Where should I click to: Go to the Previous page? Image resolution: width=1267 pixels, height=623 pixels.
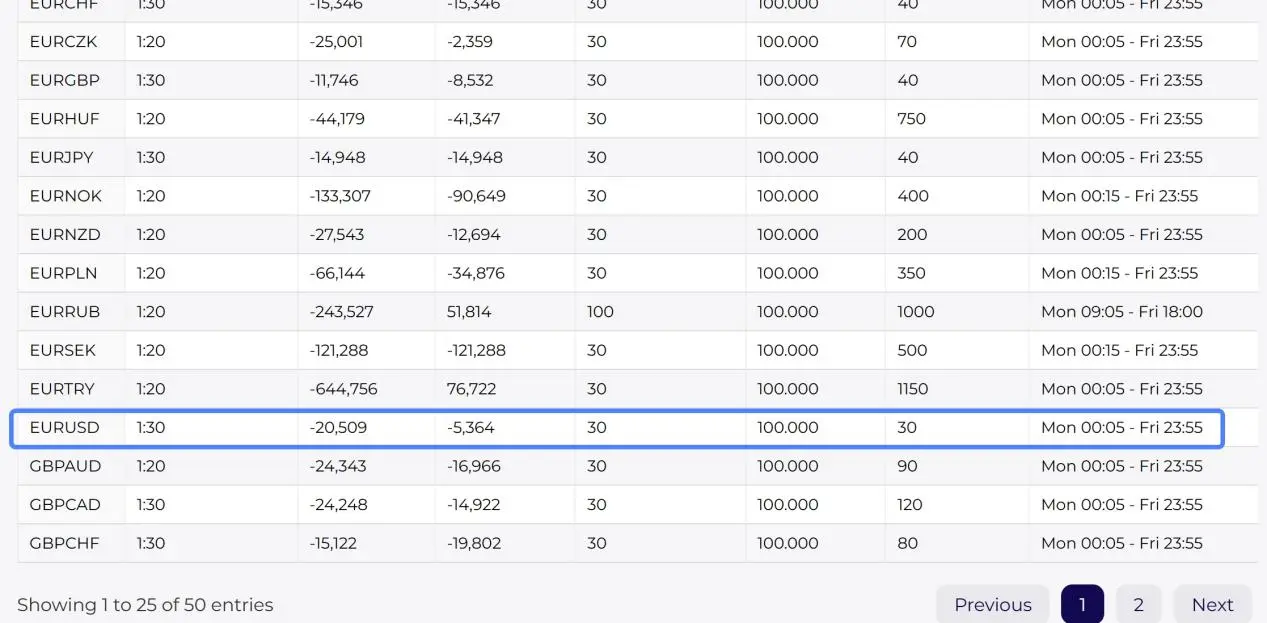(x=992, y=604)
